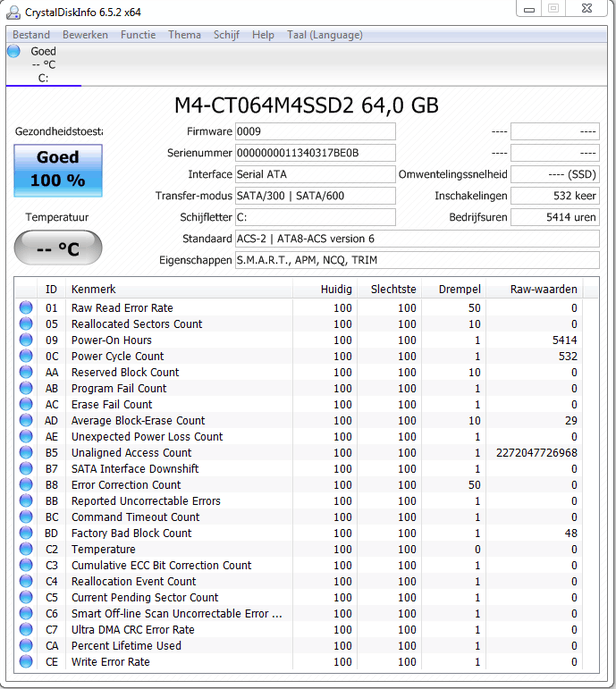Image resolution: width=616 pixels, height=689 pixels.
Task: Click status icon for SATA Interface Downshift
Action: (x=26, y=468)
